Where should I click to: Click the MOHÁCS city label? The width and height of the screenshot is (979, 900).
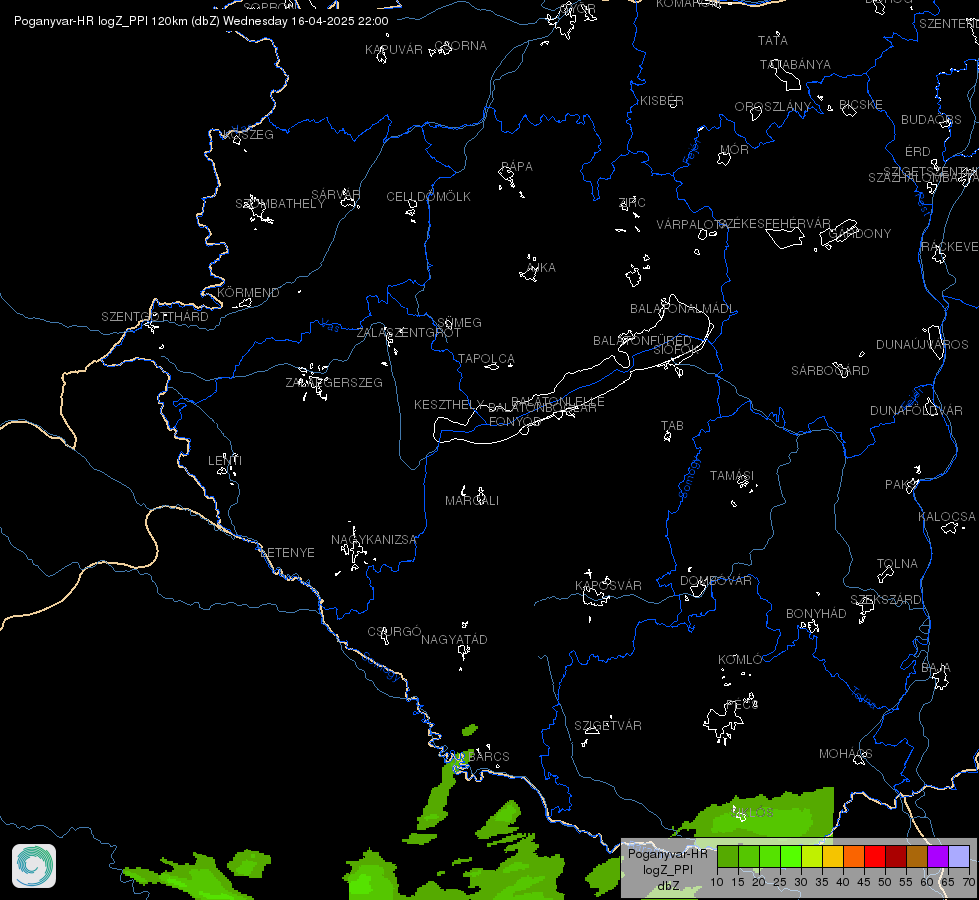(x=845, y=754)
